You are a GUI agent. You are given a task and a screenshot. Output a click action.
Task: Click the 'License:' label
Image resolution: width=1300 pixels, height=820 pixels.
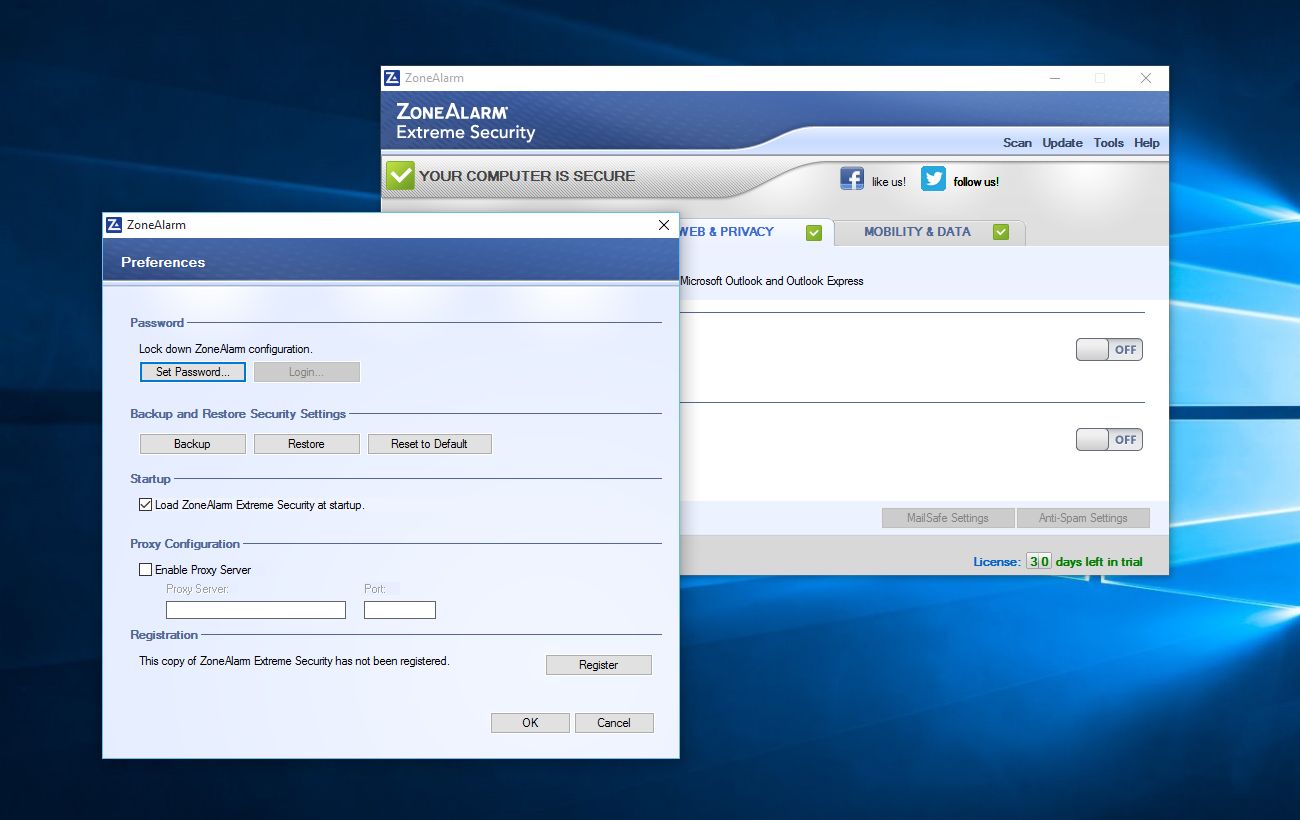point(997,562)
